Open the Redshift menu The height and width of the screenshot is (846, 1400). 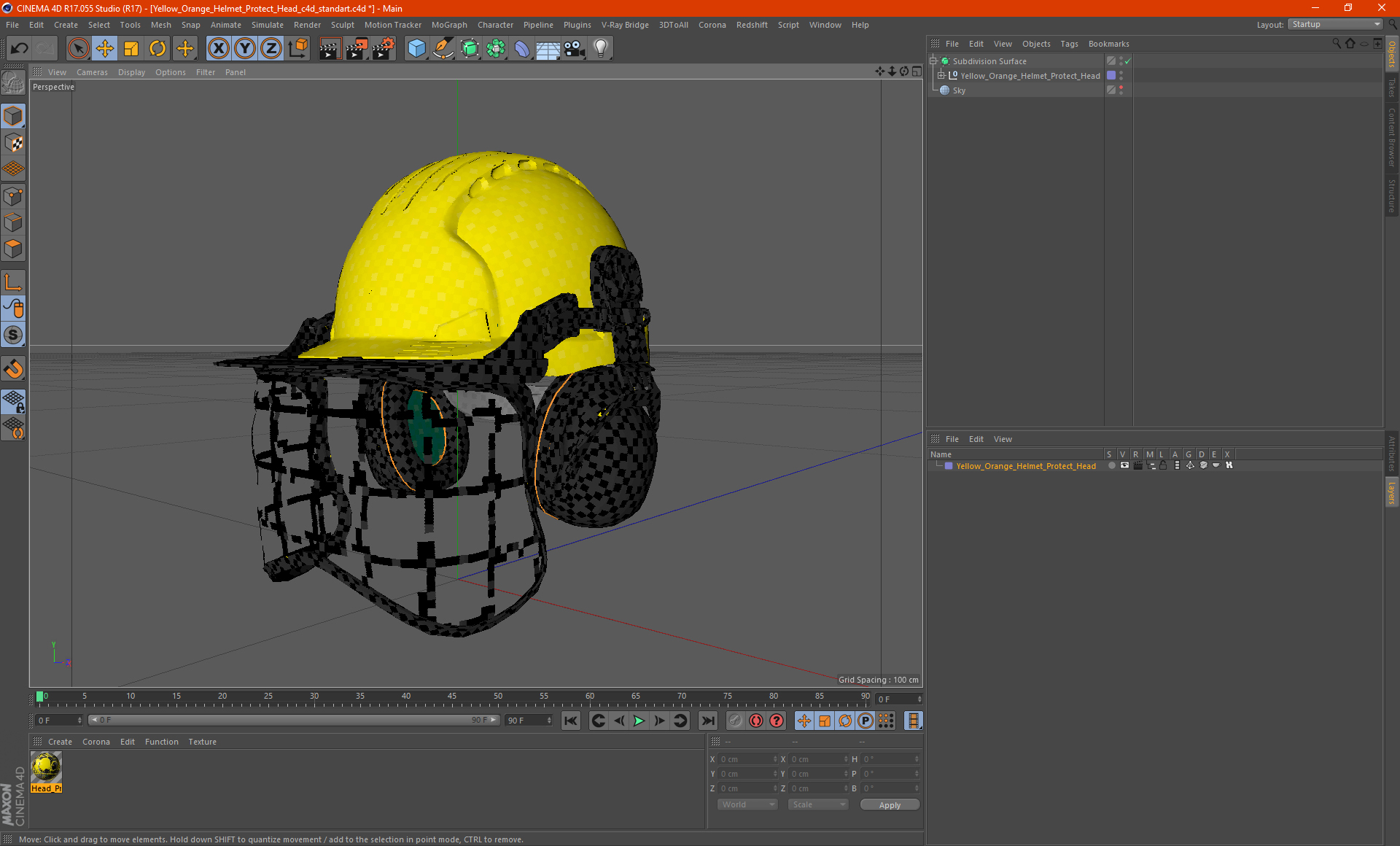(x=752, y=25)
